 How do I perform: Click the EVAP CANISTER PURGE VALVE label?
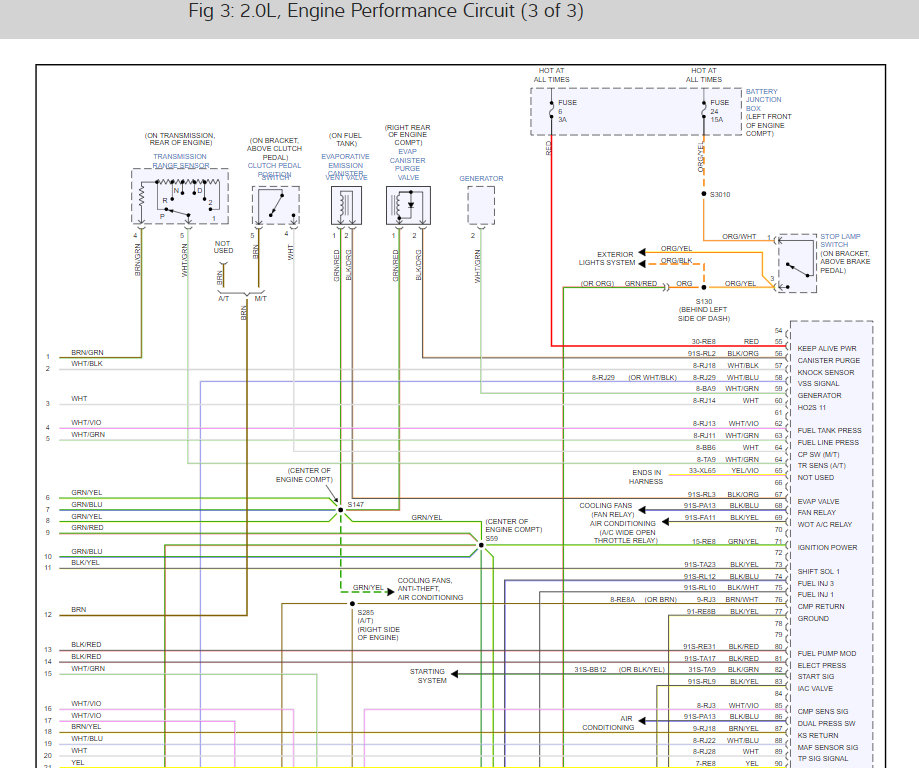click(407, 164)
